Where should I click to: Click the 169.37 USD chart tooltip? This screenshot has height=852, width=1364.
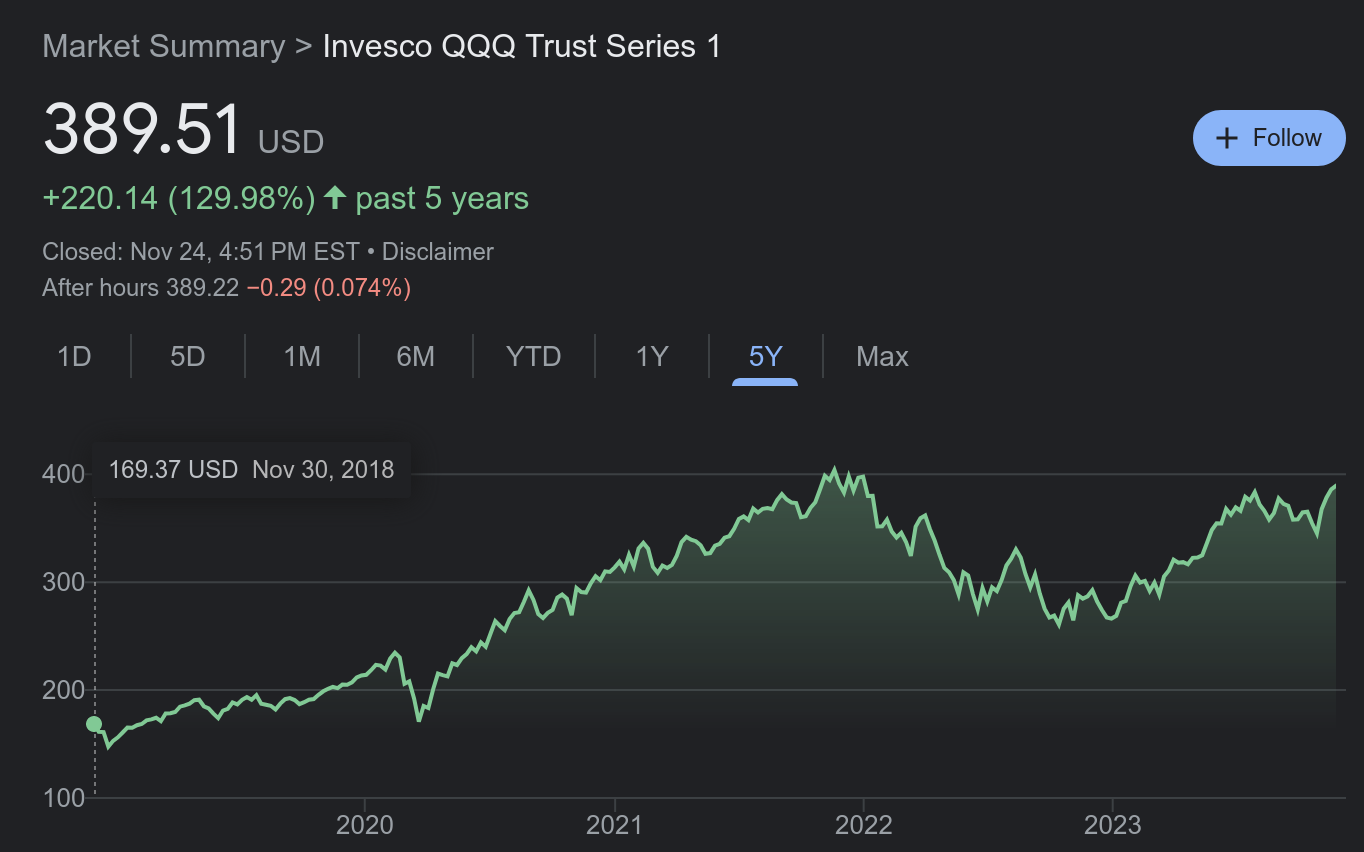click(251, 469)
